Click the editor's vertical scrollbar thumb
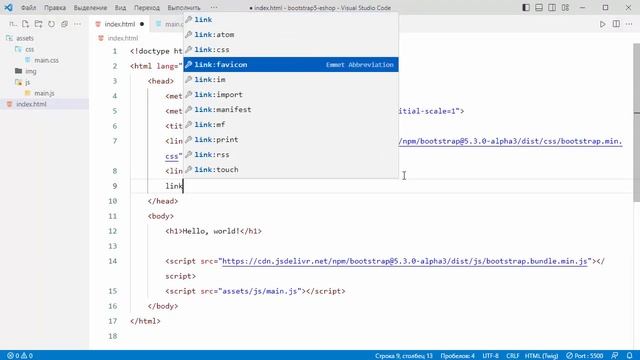This screenshot has height=360, width=640. click(636, 122)
